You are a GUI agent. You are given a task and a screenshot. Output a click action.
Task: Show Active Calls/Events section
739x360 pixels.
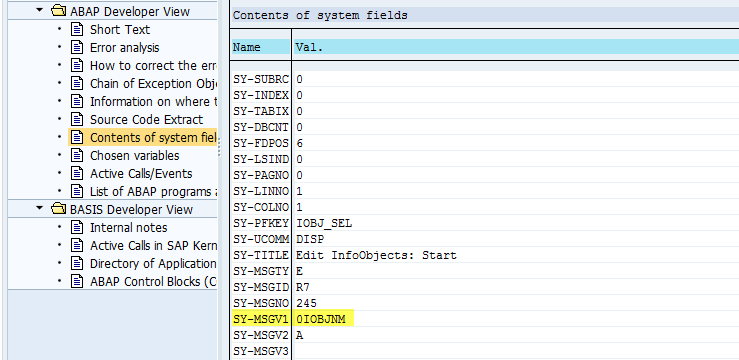click(141, 173)
